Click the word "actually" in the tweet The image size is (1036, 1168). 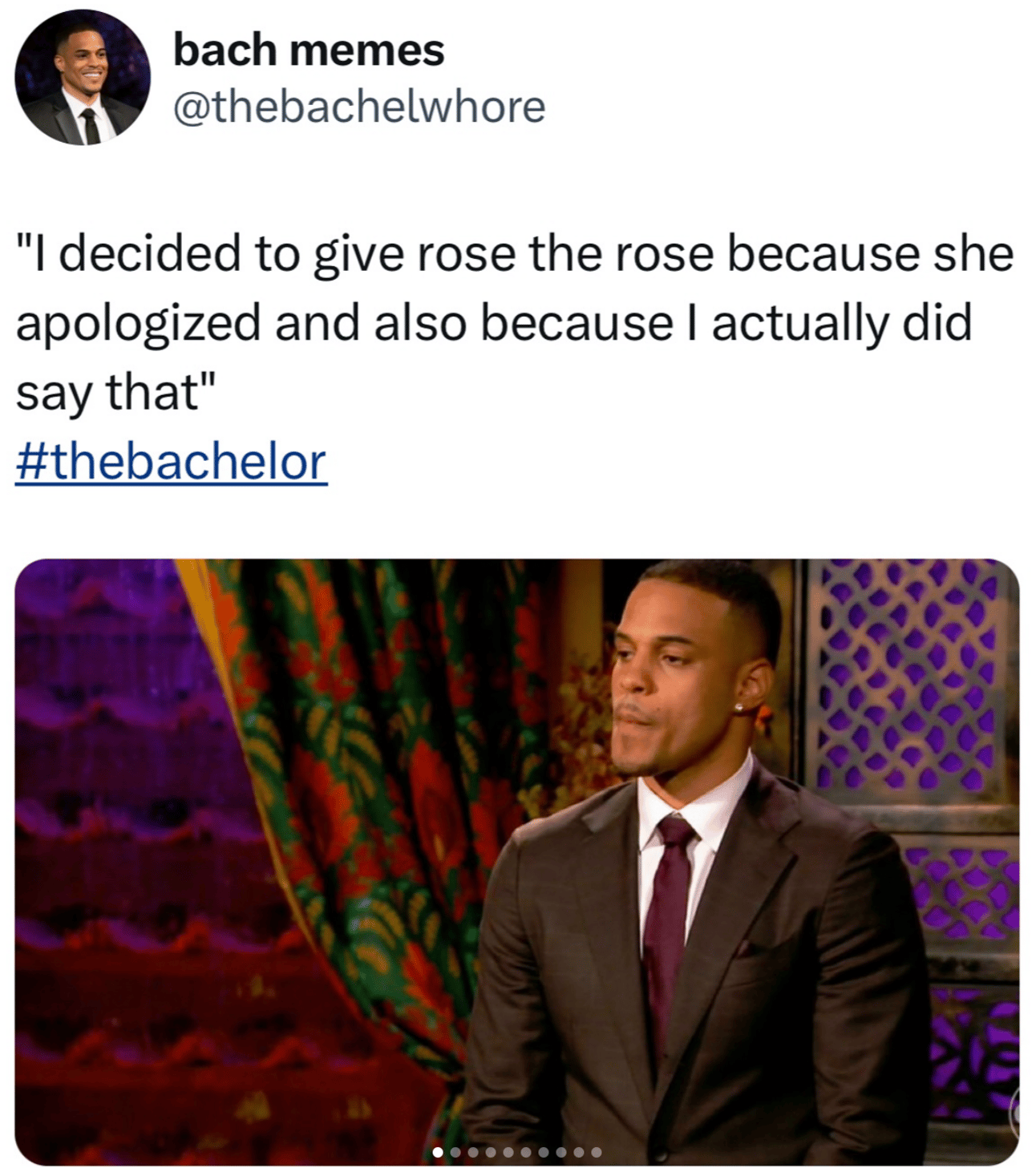point(800,325)
